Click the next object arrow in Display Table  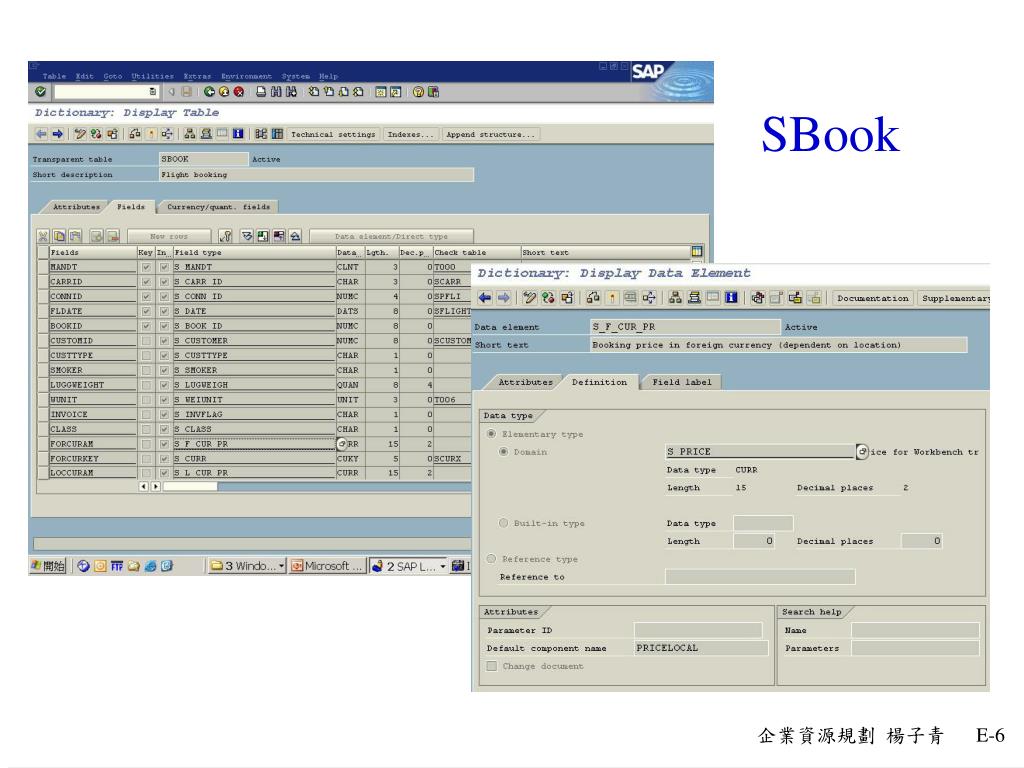[x=58, y=134]
